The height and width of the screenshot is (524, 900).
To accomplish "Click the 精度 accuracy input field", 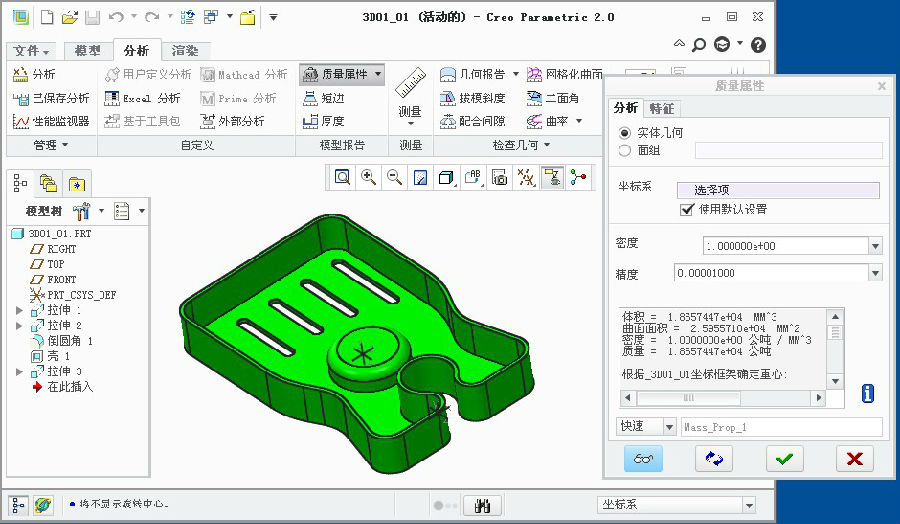I will [x=769, y=273].
